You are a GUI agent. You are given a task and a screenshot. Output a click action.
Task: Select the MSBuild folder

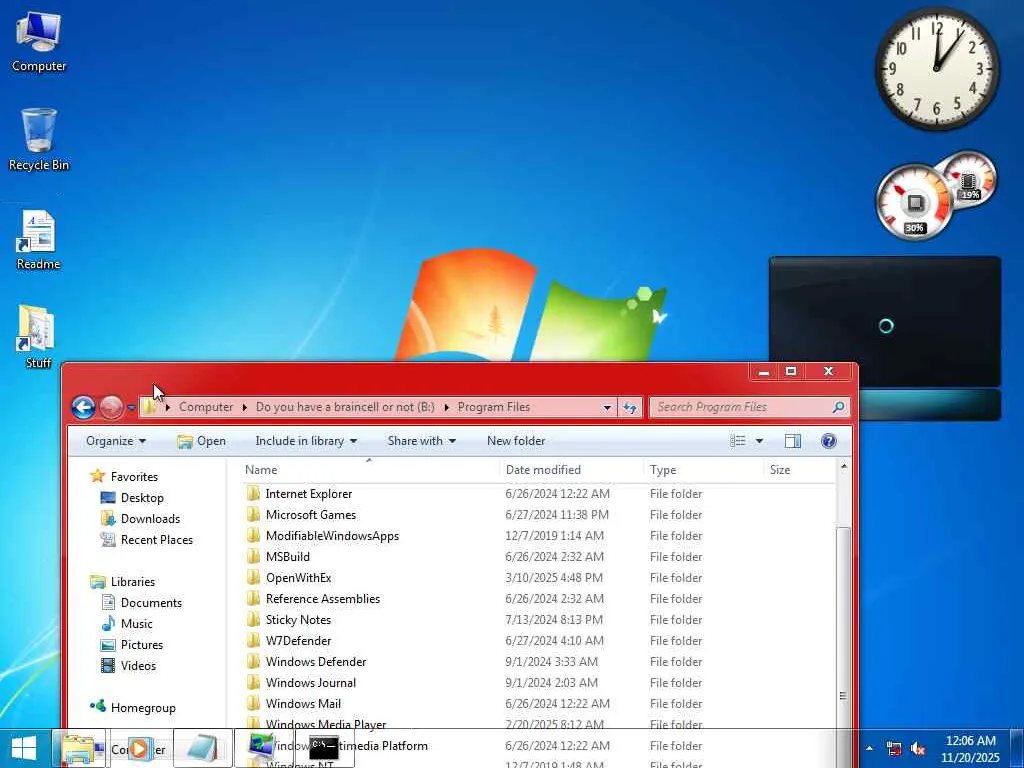point(287,556)
